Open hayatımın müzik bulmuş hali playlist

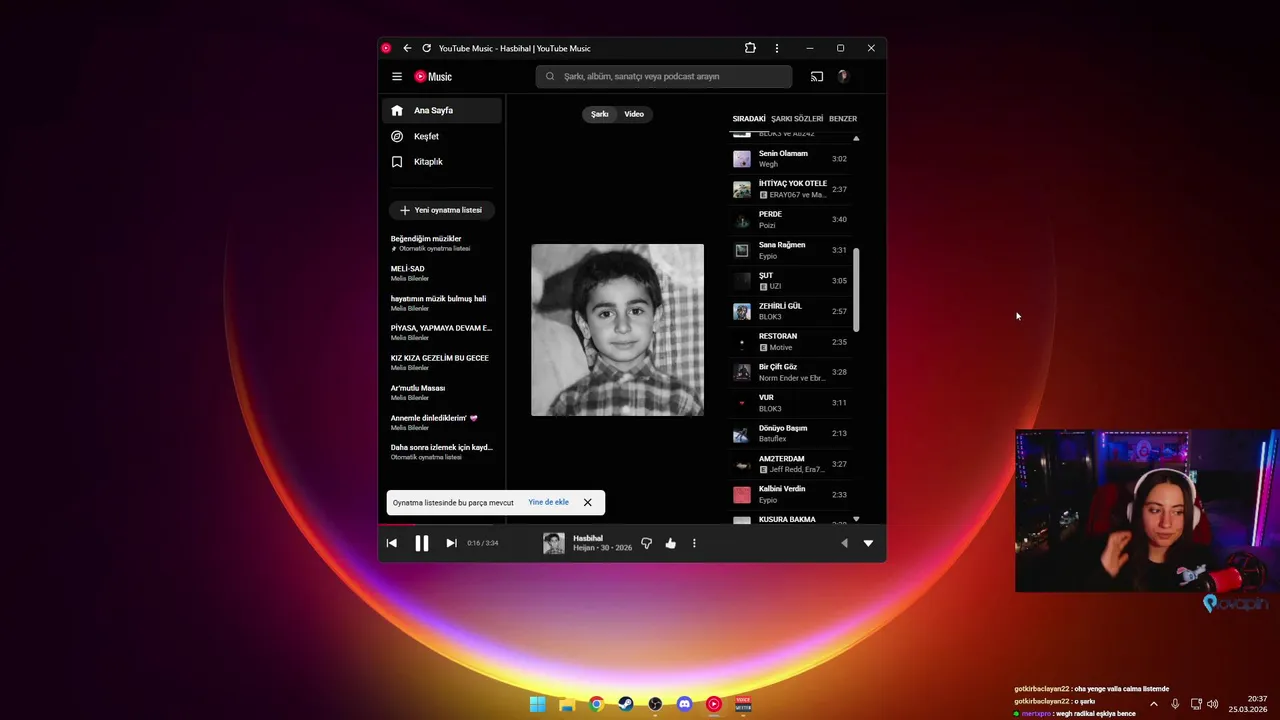click(442, 303)
